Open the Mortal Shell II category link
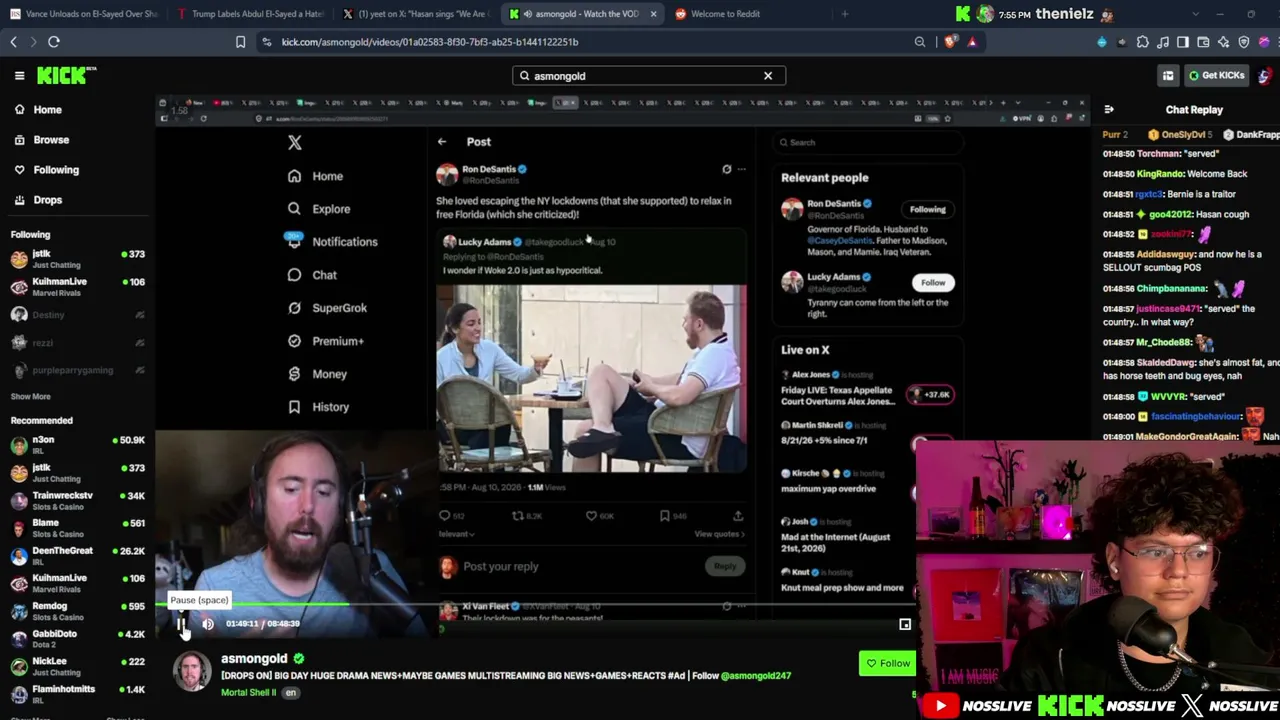The height and width of the screenshot is (720, 1280). (x=248, y=692)
